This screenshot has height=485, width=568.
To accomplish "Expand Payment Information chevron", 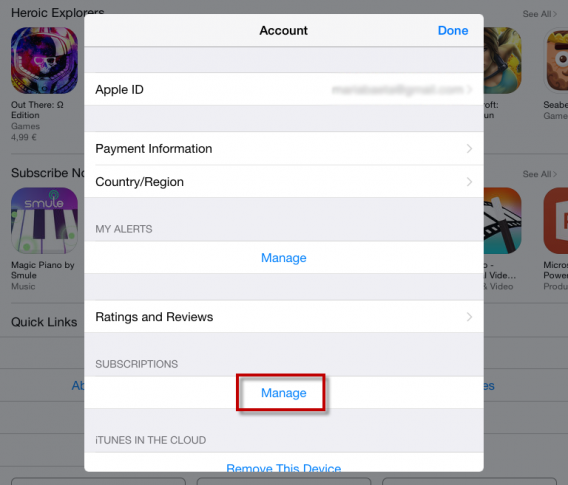I will (x=469, y=149).
